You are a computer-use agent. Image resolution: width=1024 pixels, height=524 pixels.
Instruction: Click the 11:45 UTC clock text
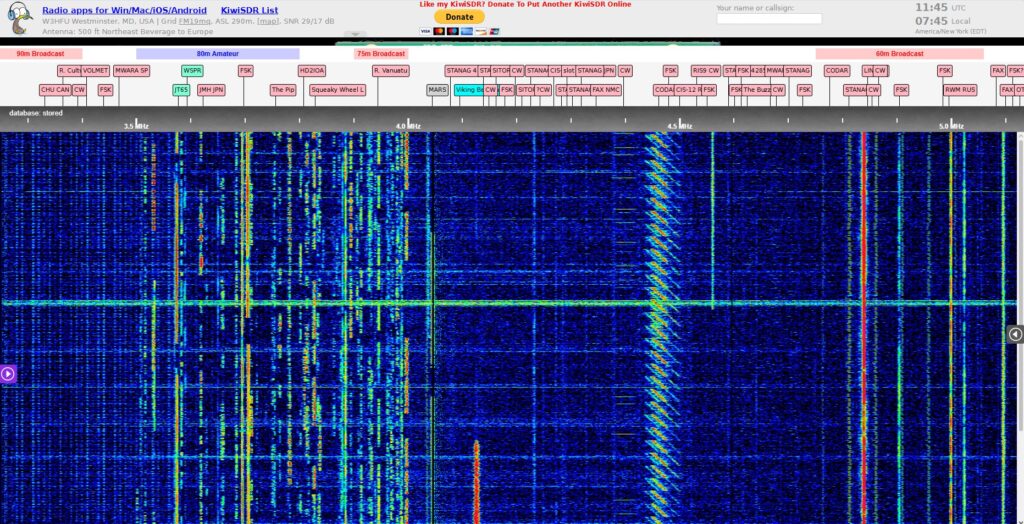pos(940,7)
